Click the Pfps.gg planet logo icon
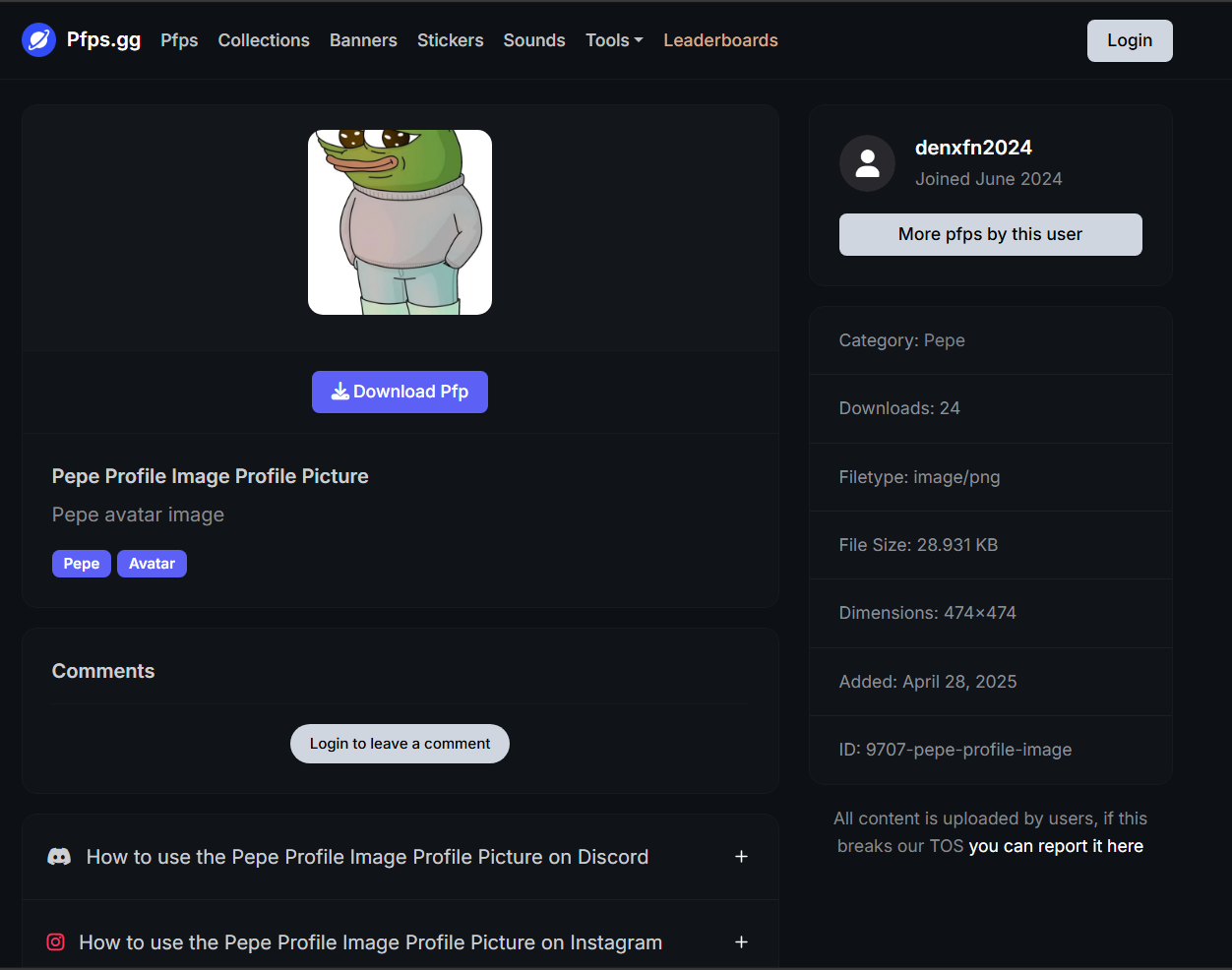This screenshot has width=1232, height=970. (38, 40)
